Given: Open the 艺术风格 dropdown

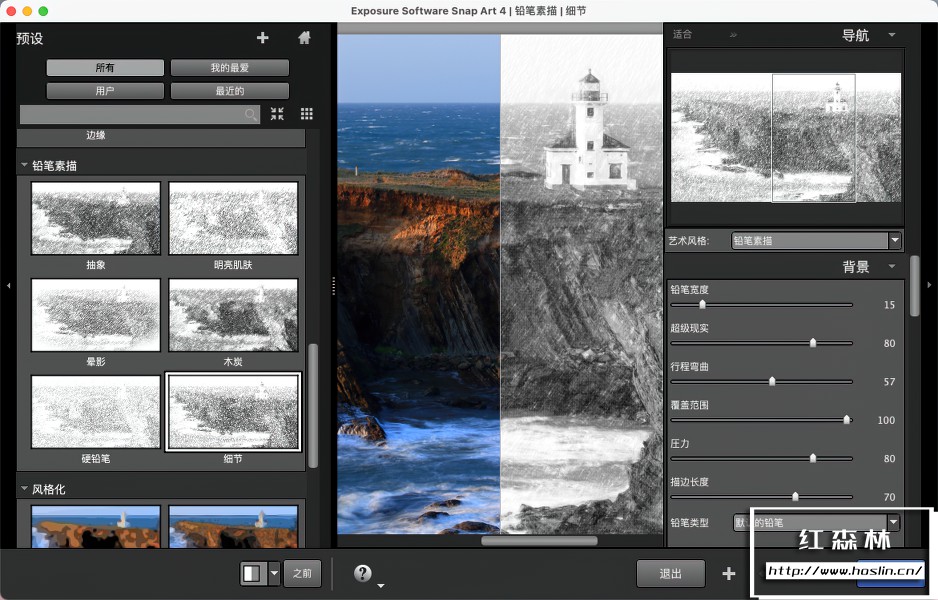Looking at the screenshot, I should coord(893,240).
